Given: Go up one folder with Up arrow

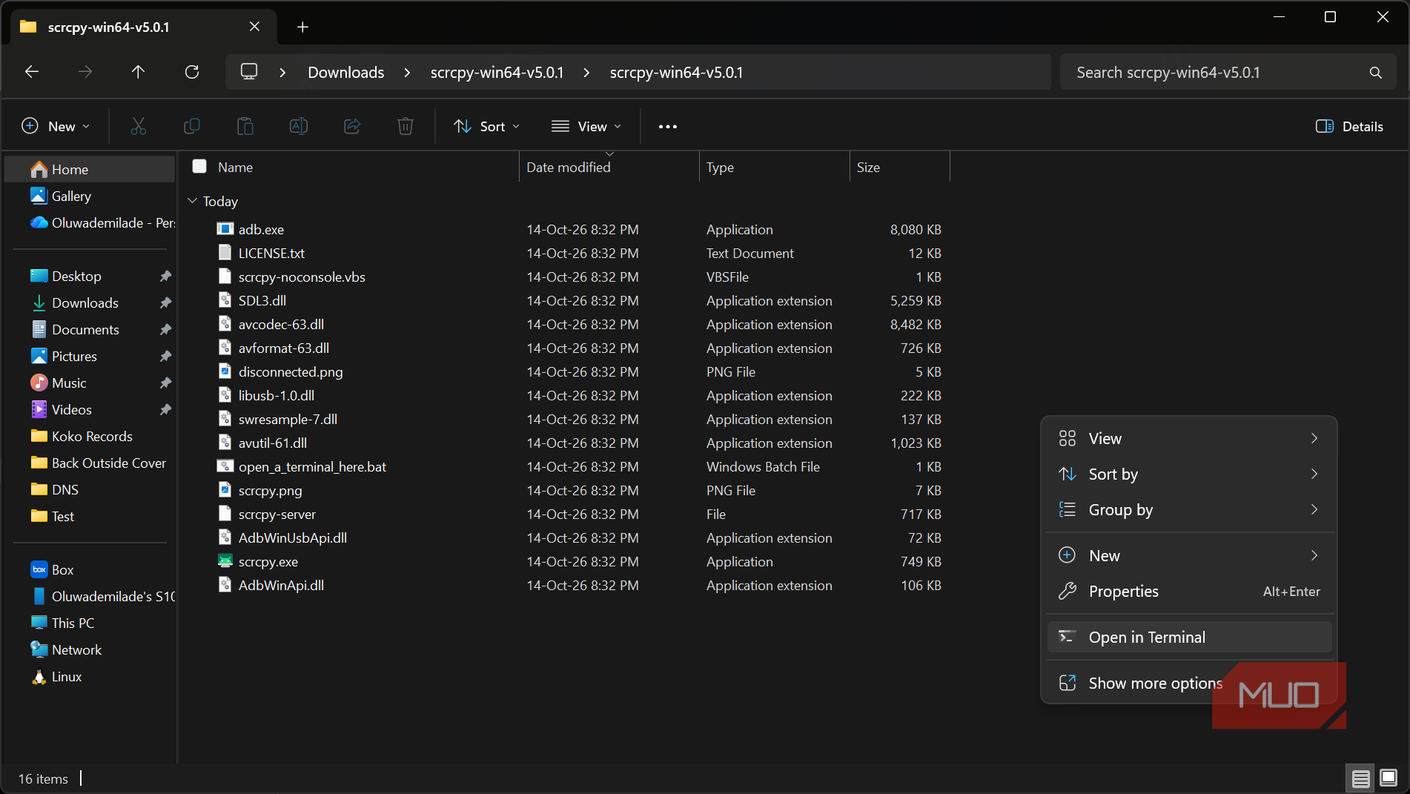Looking at the screenshot, I should 138,72.
